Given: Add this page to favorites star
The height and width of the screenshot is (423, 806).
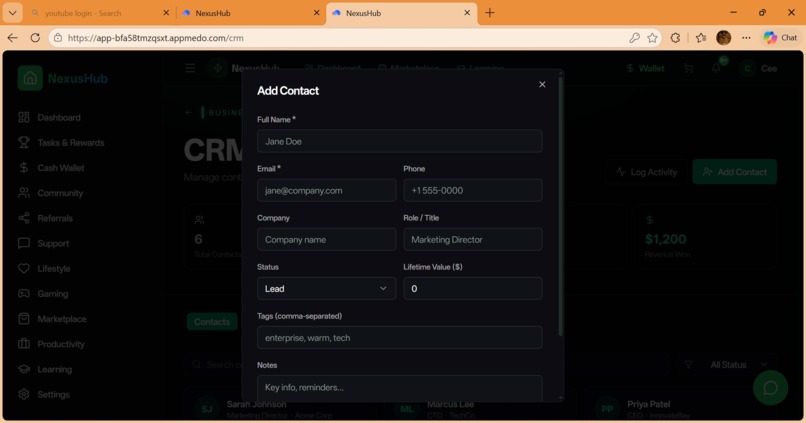Looking at the screenshot, I should point(652,38).
